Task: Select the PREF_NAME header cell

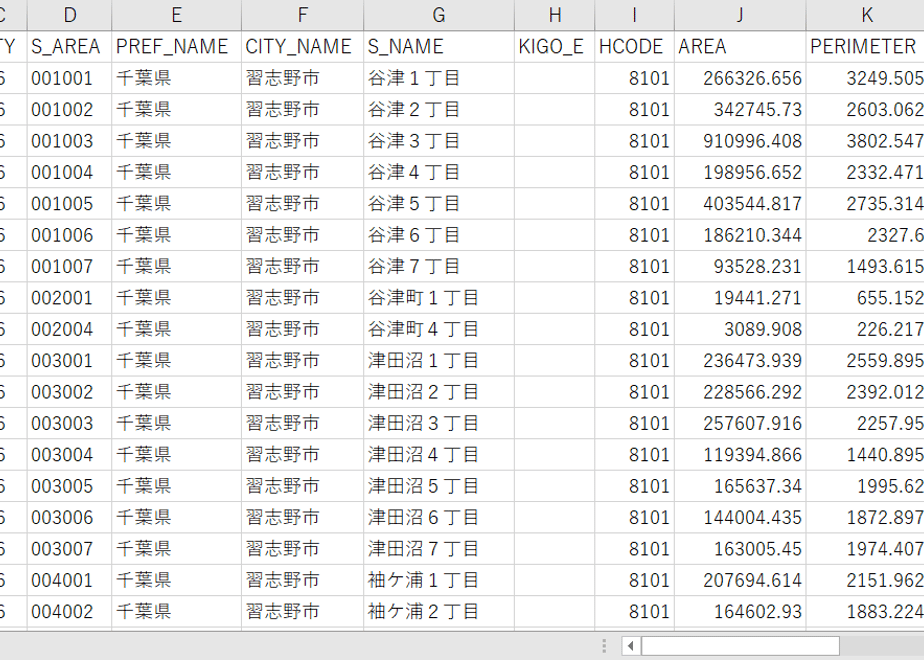Action: (176, 47)
